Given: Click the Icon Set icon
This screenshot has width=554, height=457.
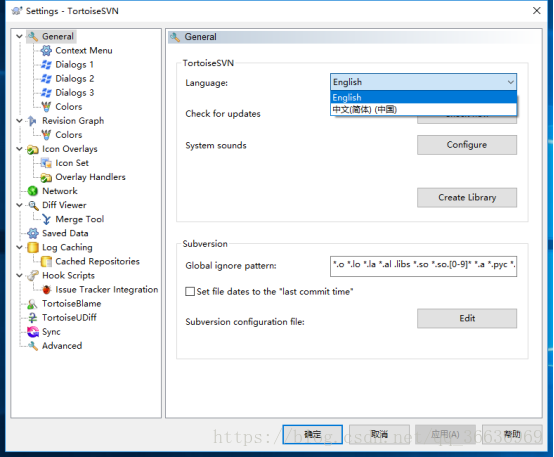Looking at the screenshot, I should [x=46, y=163].
